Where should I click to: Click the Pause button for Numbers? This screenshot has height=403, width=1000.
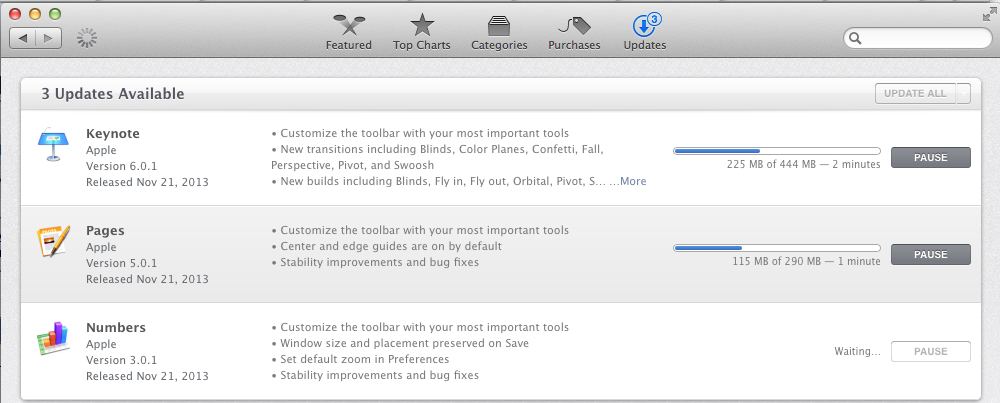(x=930, y=351)
